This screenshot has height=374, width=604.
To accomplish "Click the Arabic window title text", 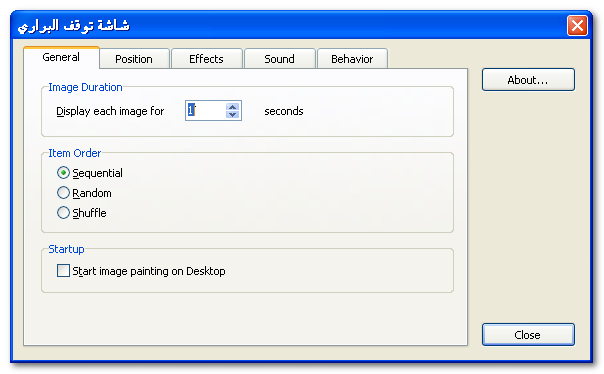I will click(74, 26).
